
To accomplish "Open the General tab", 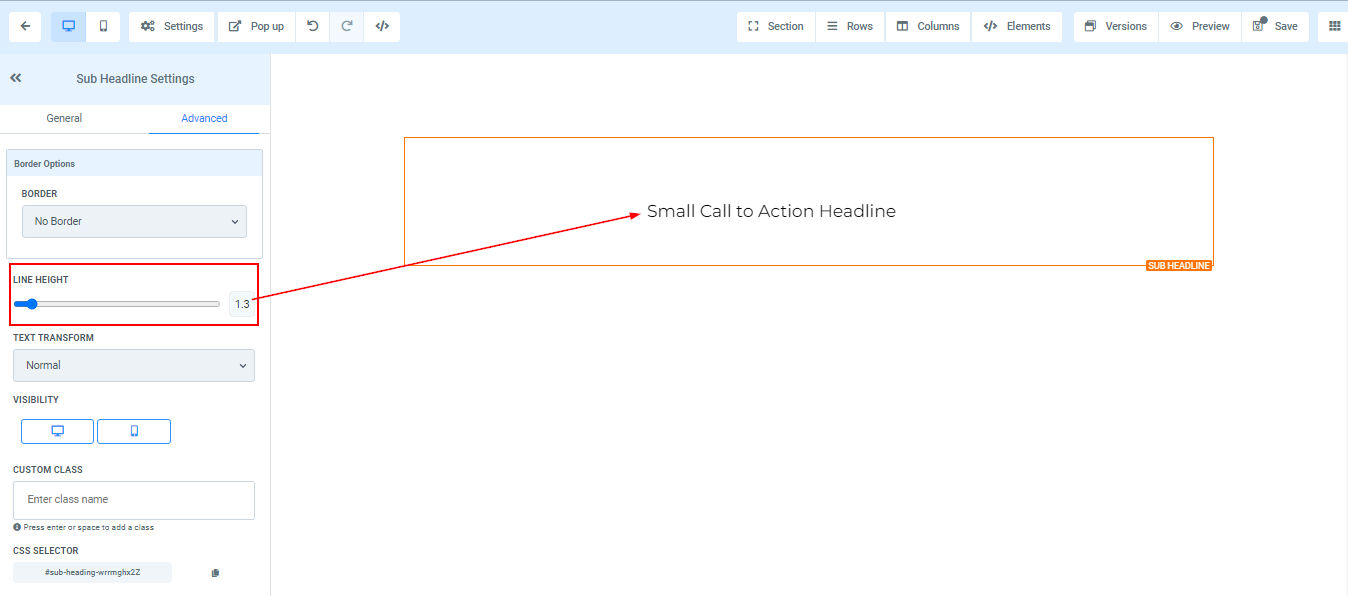I will pos(64,118).
